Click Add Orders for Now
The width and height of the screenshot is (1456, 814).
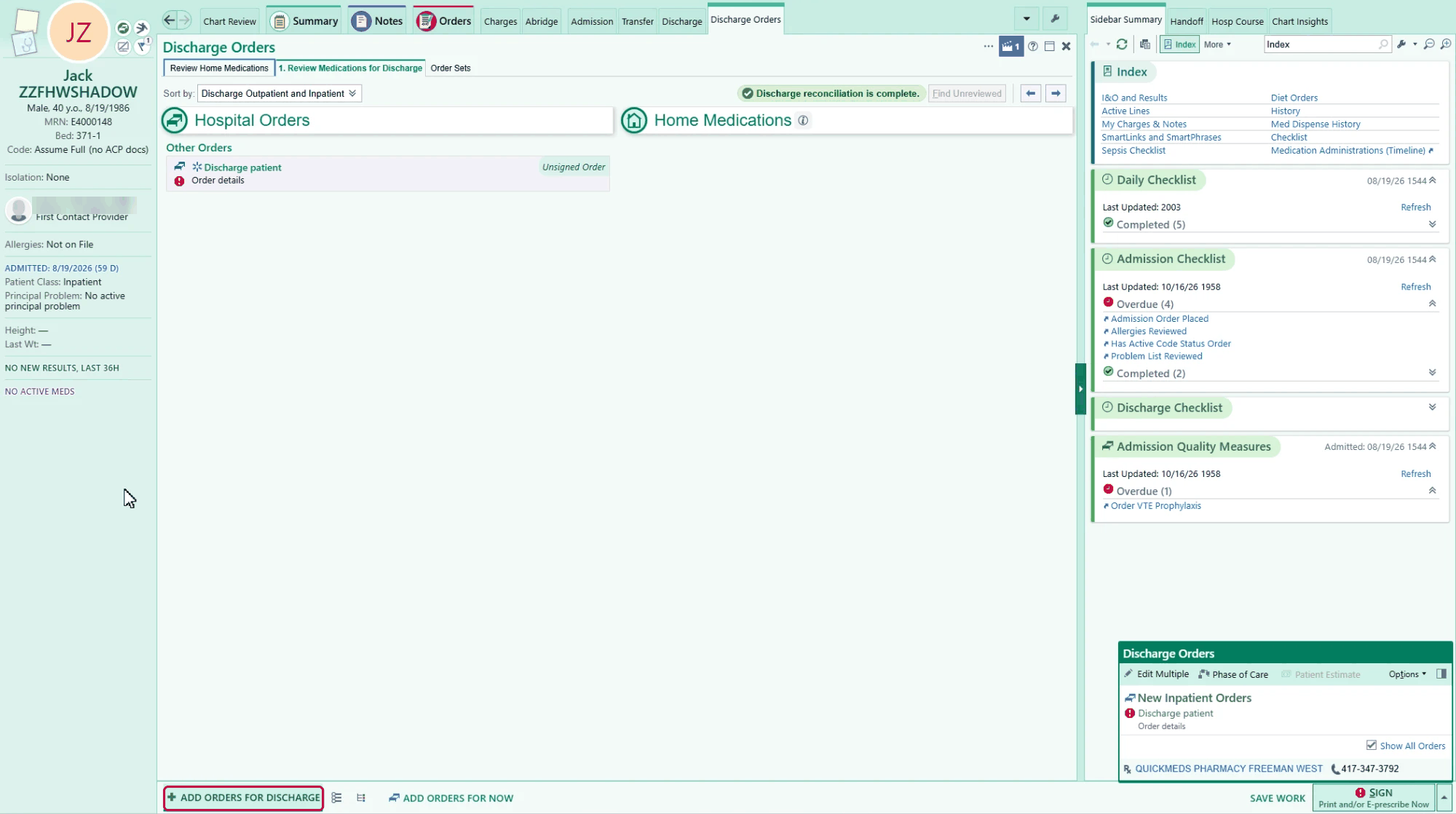pyautogui.click(x=451, y=798)
